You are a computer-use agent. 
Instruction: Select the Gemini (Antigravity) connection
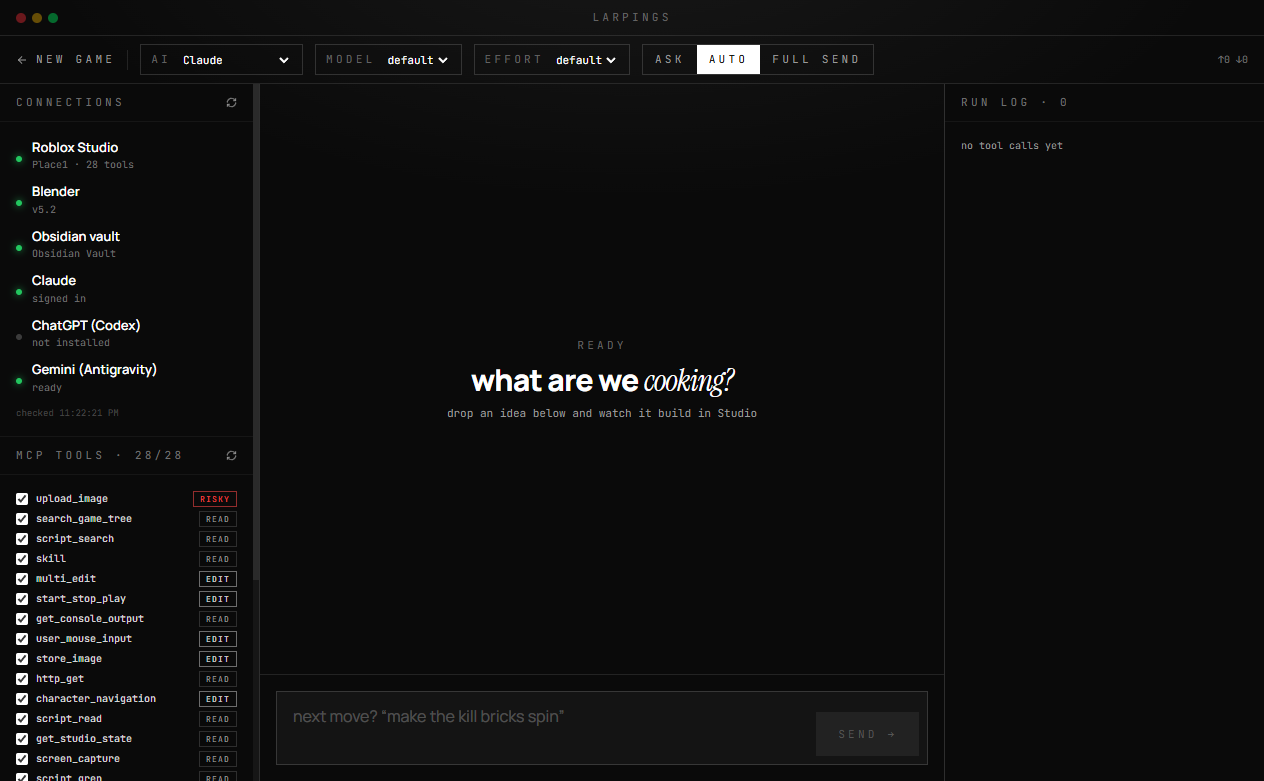[126, 377]
